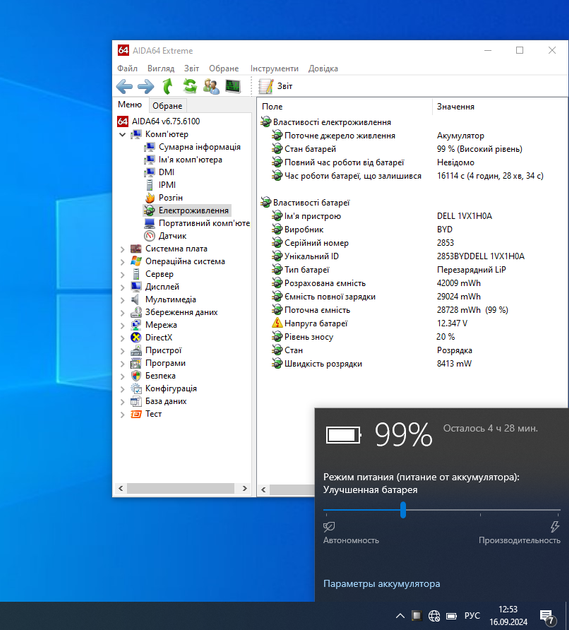Open the Вигляд menu
Image resolution: width=569 pixels, height=630 pixels.
click(x=161, y=69)
